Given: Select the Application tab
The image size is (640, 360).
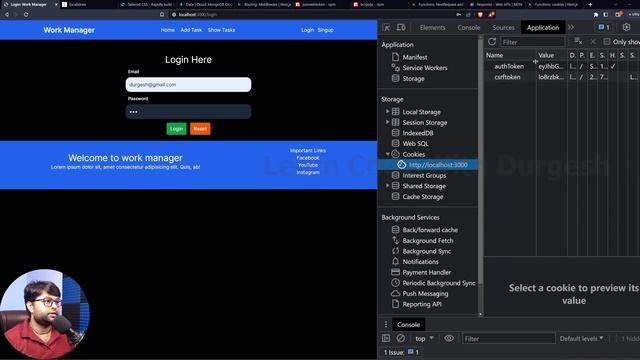Looking at the screenshot, I should (542, 27).
